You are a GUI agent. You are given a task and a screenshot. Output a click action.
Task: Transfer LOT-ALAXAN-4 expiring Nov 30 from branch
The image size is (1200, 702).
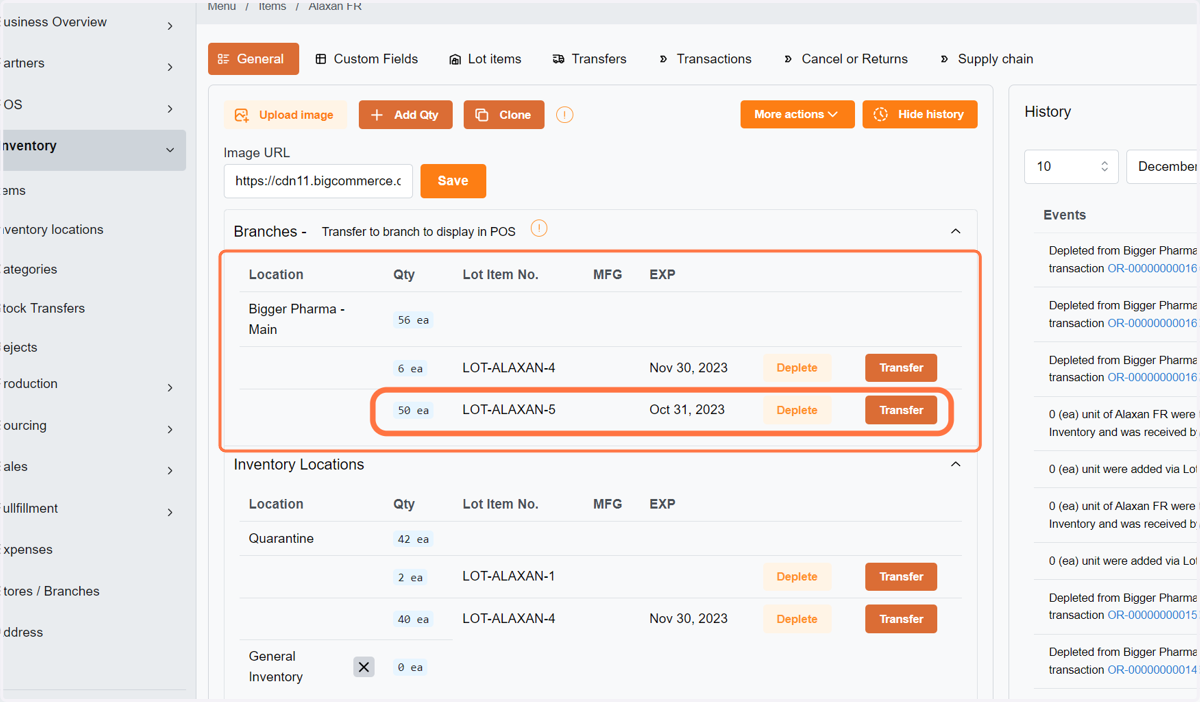click(901, 368)
